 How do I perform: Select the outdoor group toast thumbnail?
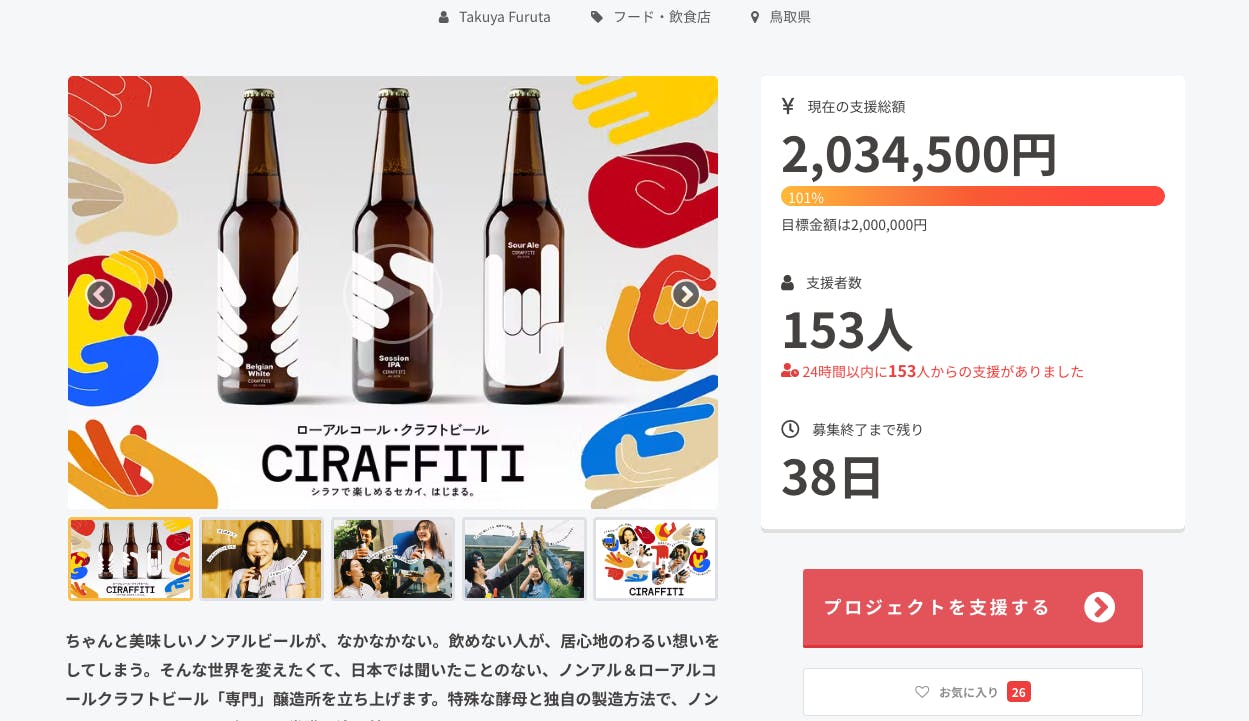(524, 559)
